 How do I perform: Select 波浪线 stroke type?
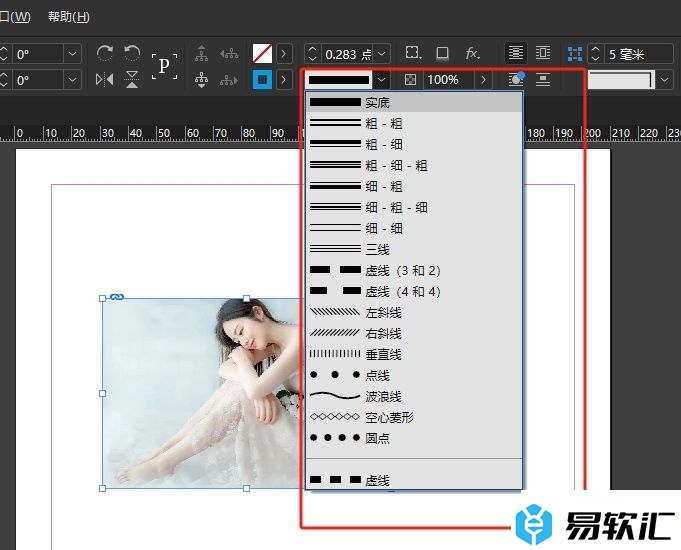pyautogui.click(x=414, y=396)
